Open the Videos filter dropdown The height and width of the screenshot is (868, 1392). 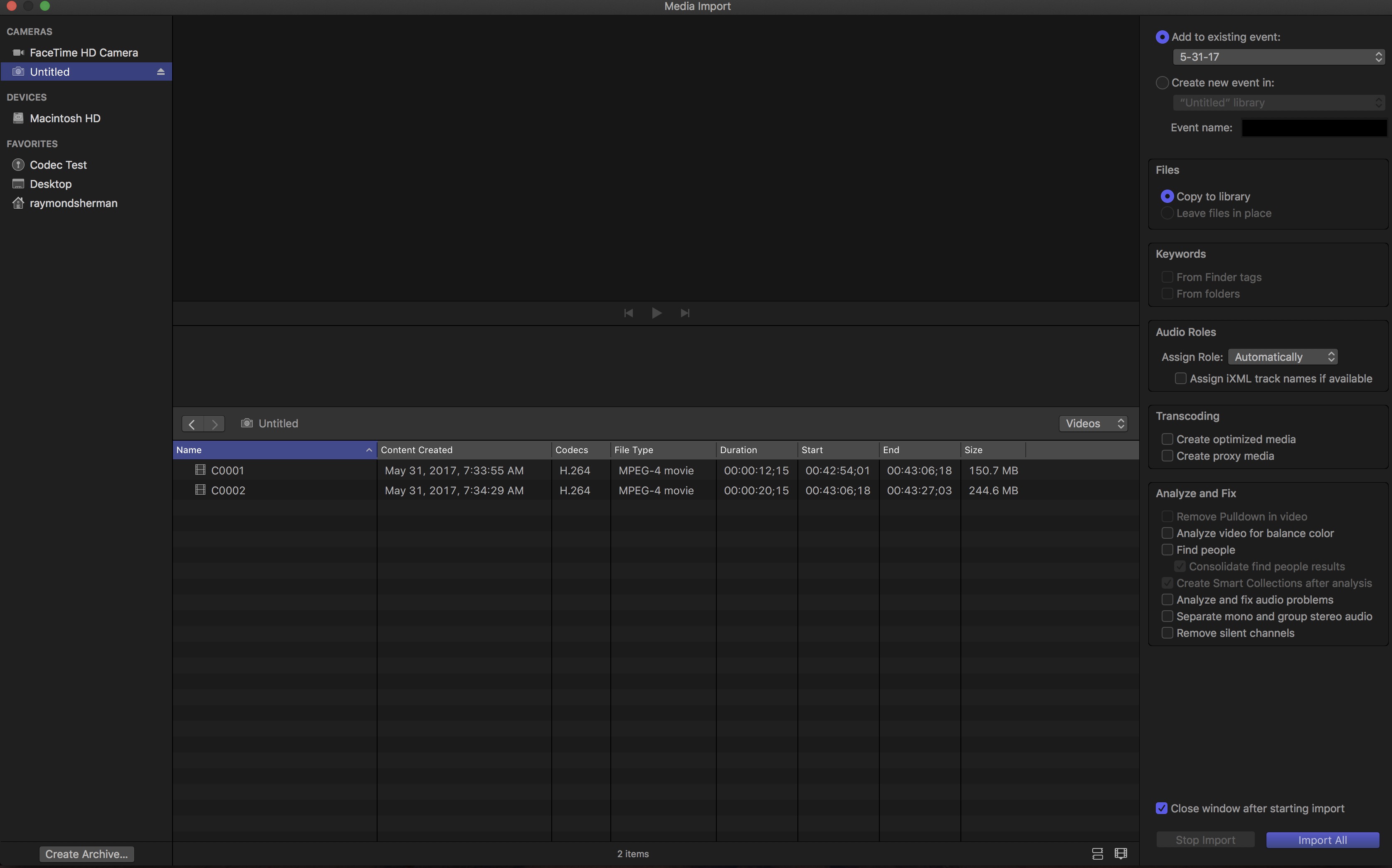pos(1093,424)
